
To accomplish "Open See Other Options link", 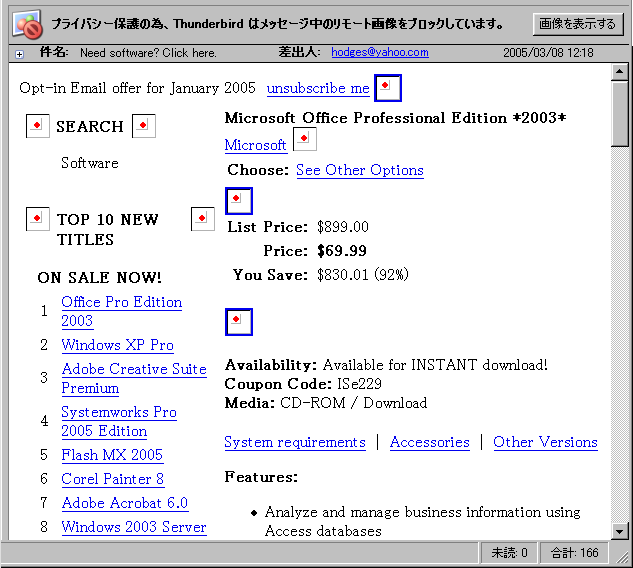I will [360, 170].
